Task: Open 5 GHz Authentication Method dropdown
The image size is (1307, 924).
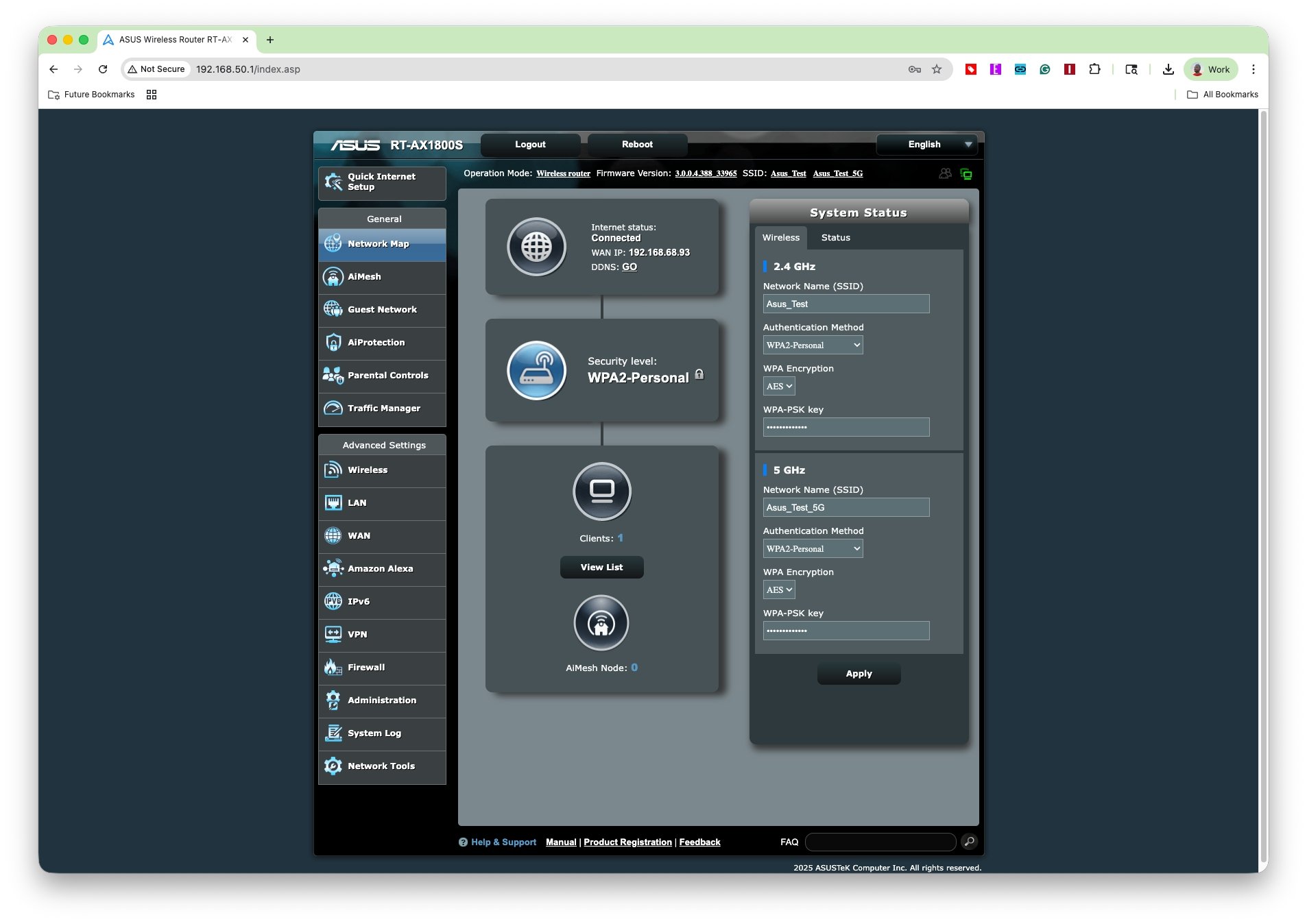Action: 813,549
